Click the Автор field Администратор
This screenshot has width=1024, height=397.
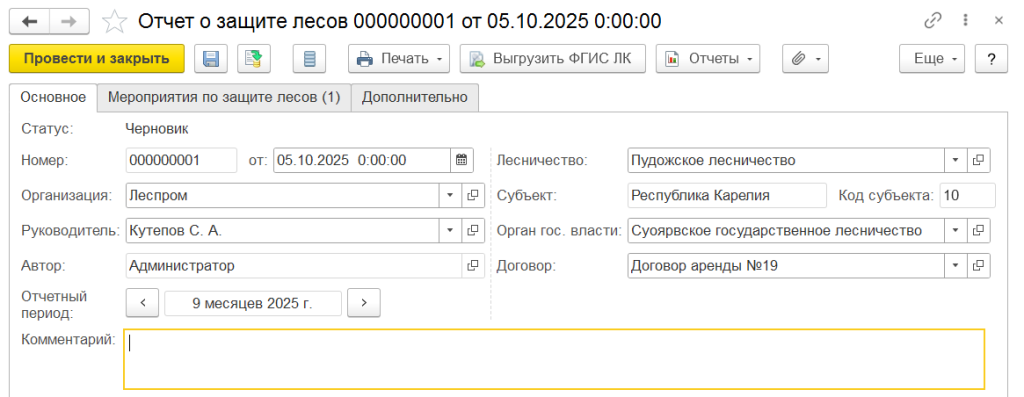293,266
